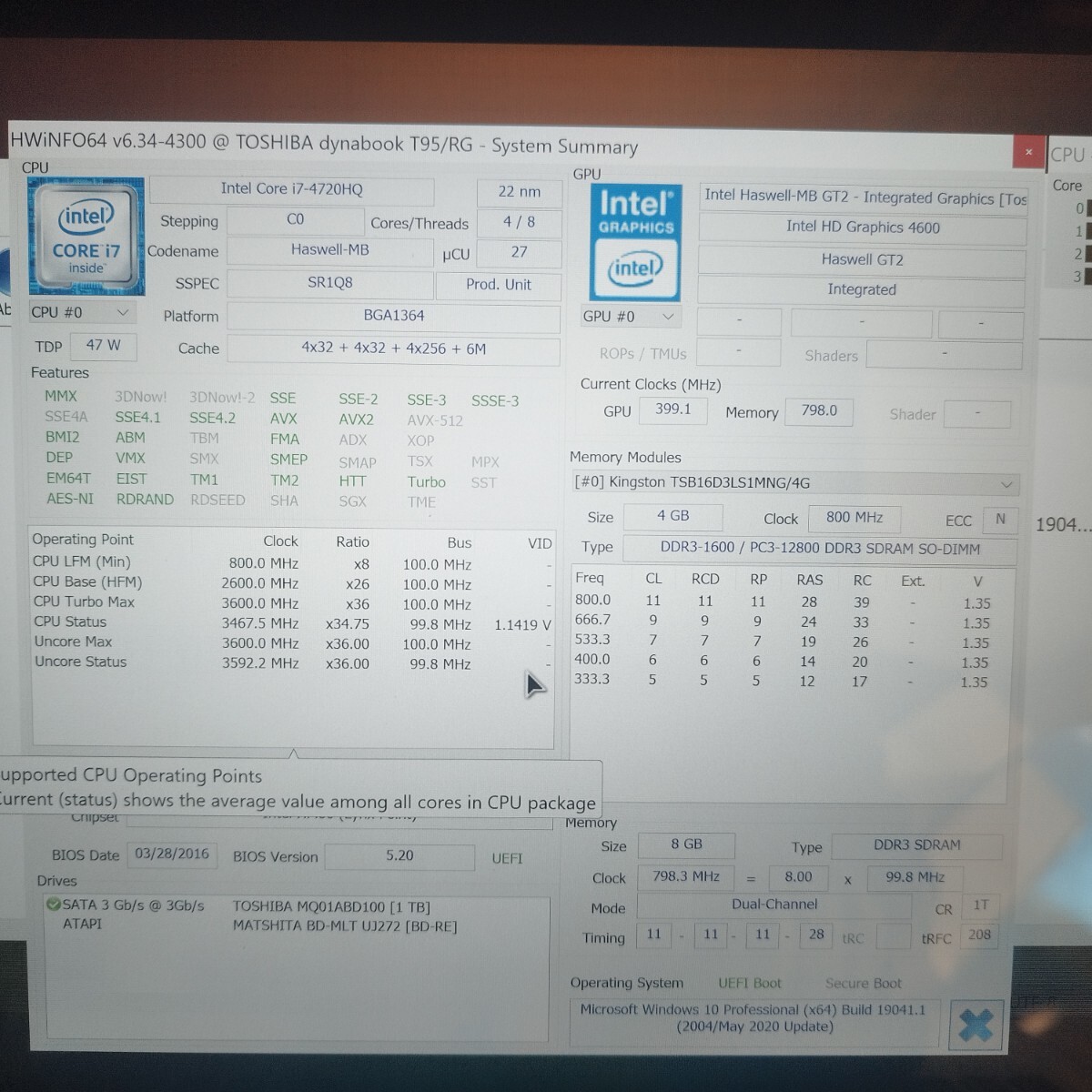This screenshot has height=1092, width=1092.
Task: Click the BIOS Version field showing 5.20
Action: point(399,856)
